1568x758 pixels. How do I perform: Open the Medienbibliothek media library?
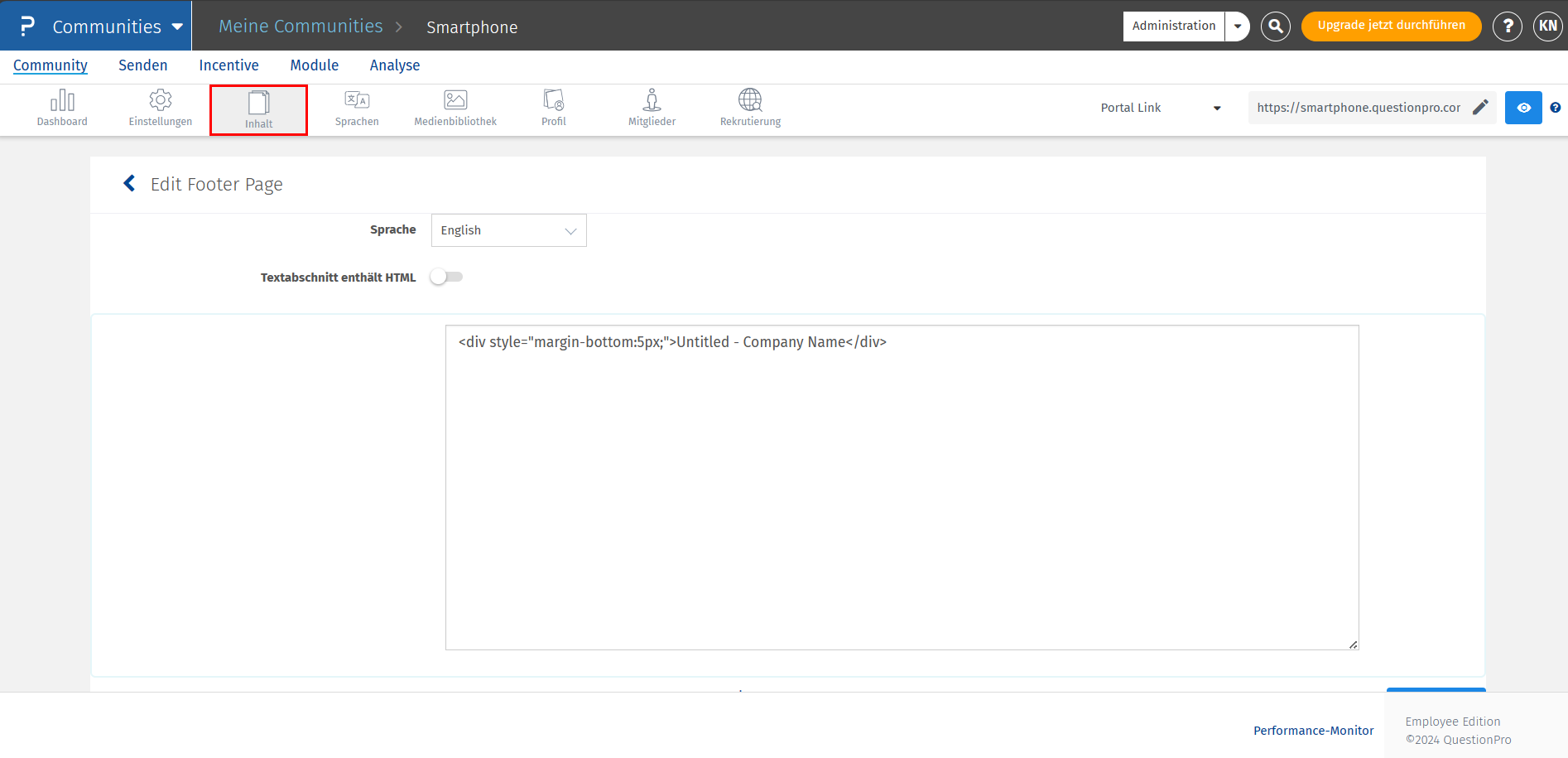[x=455, y=108]
